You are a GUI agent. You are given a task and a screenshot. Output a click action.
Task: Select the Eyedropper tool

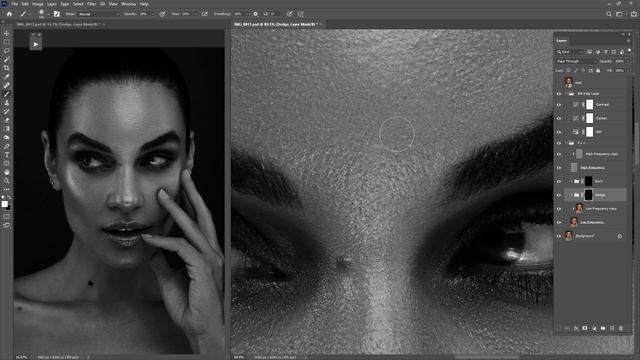click(7, 77)
